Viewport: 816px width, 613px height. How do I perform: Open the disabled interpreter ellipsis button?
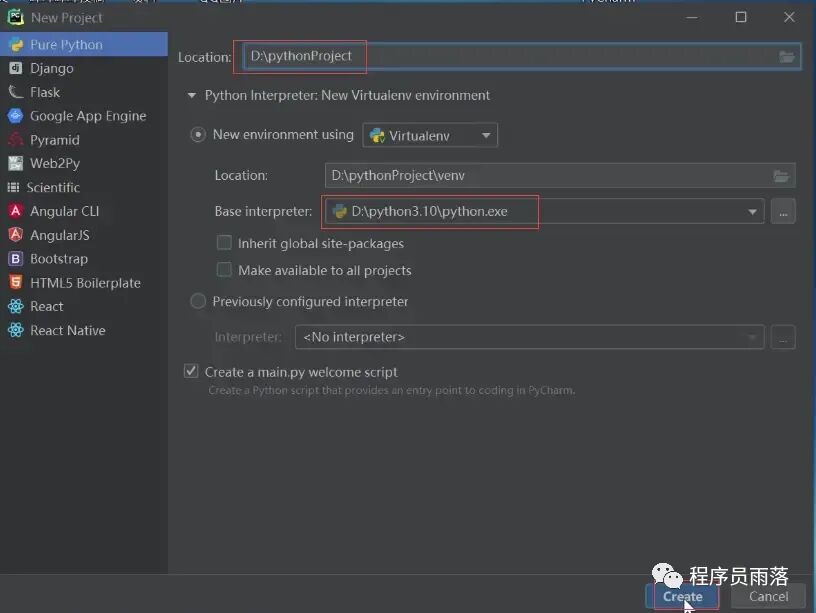click(x=783, y=337)
